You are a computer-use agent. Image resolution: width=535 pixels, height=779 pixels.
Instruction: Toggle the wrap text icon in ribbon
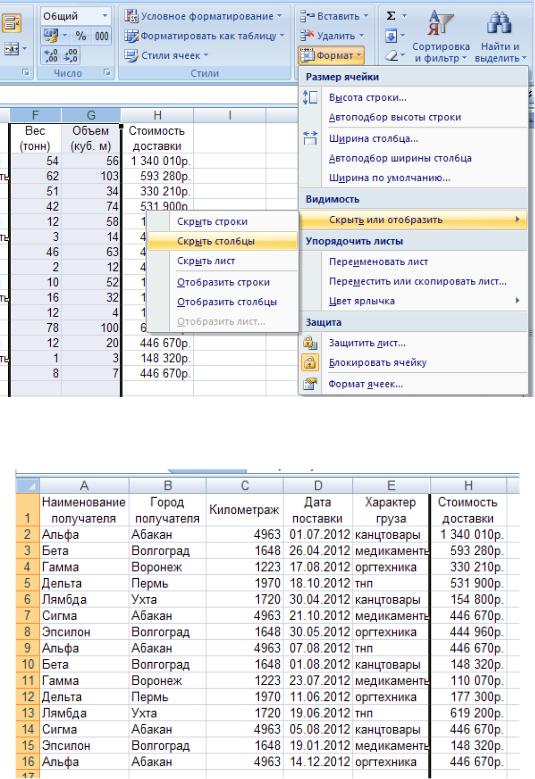pyautogui.click(x=11, y=22)
